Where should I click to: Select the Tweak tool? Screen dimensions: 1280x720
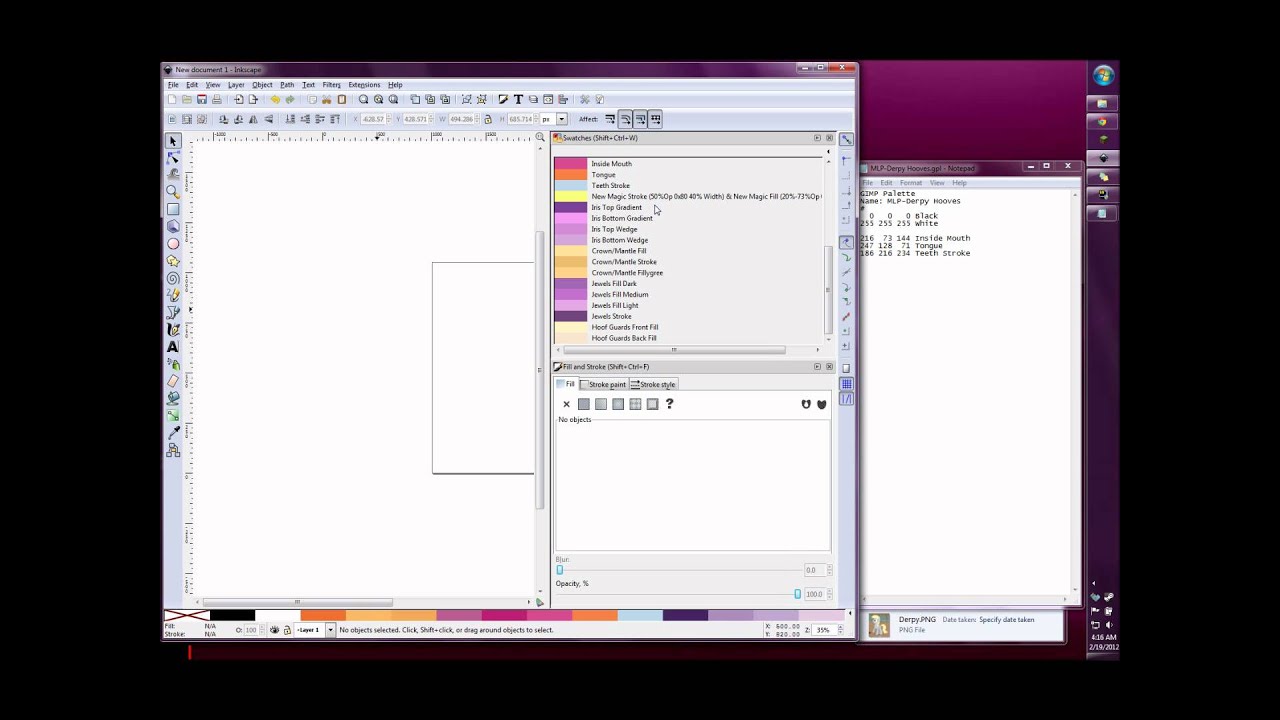point(173,175)
